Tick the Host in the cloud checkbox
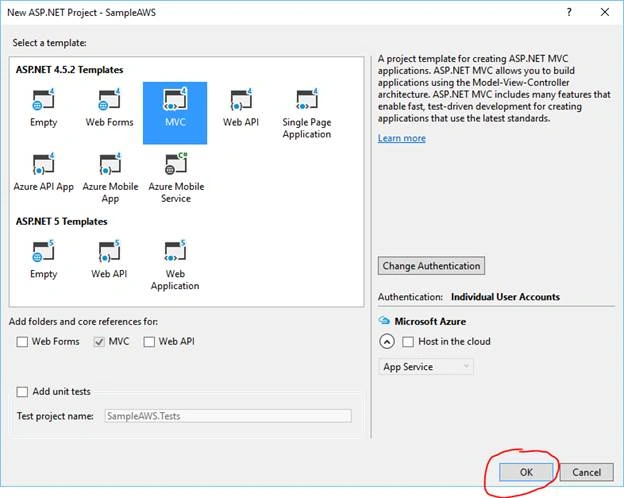Image resolution: width=624 pixels, height=498 pixels. [x=408, y=342]
